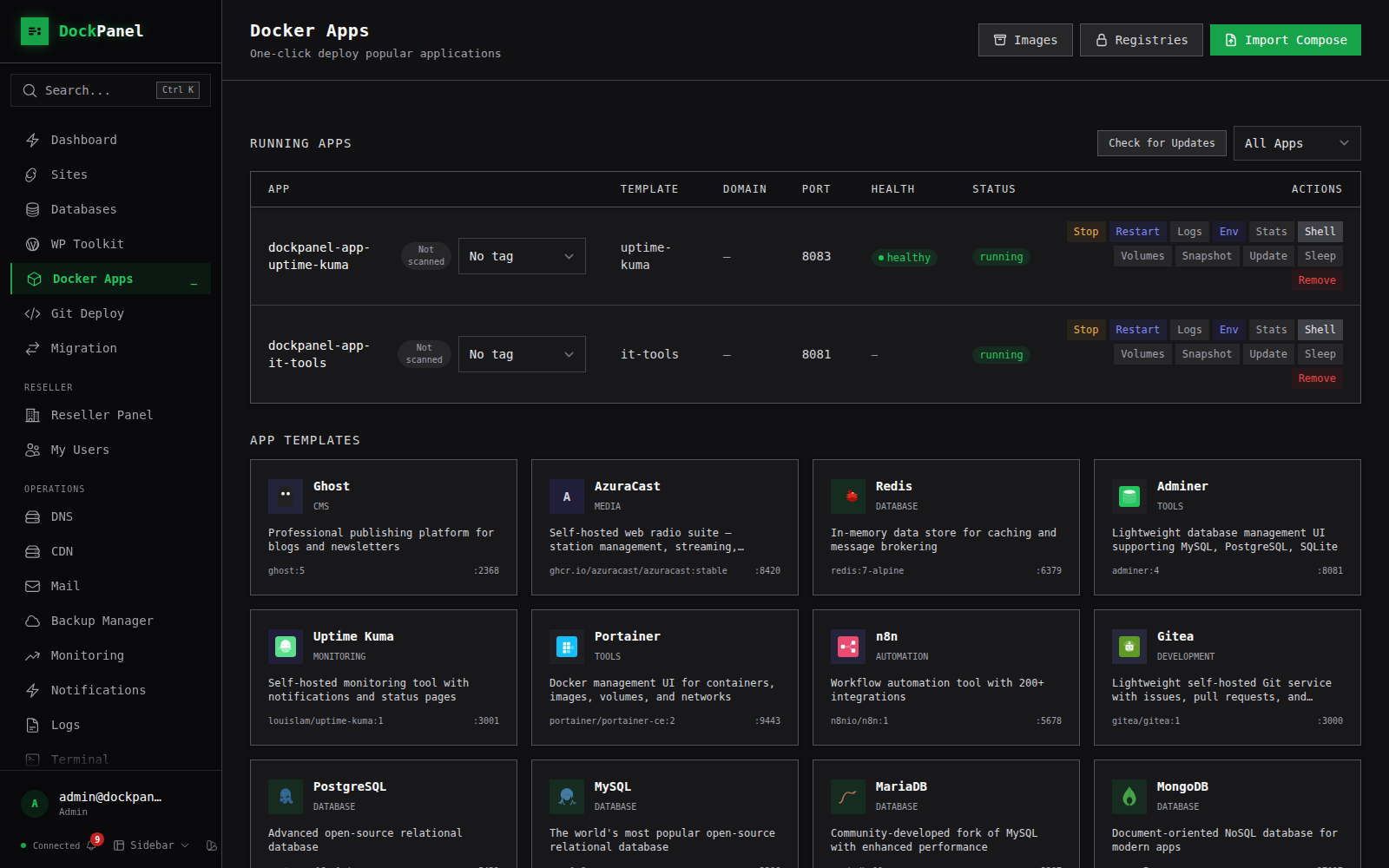1389x868 pixels.
Task: Click the Migration arrows icon
Action: click(33, 348)
